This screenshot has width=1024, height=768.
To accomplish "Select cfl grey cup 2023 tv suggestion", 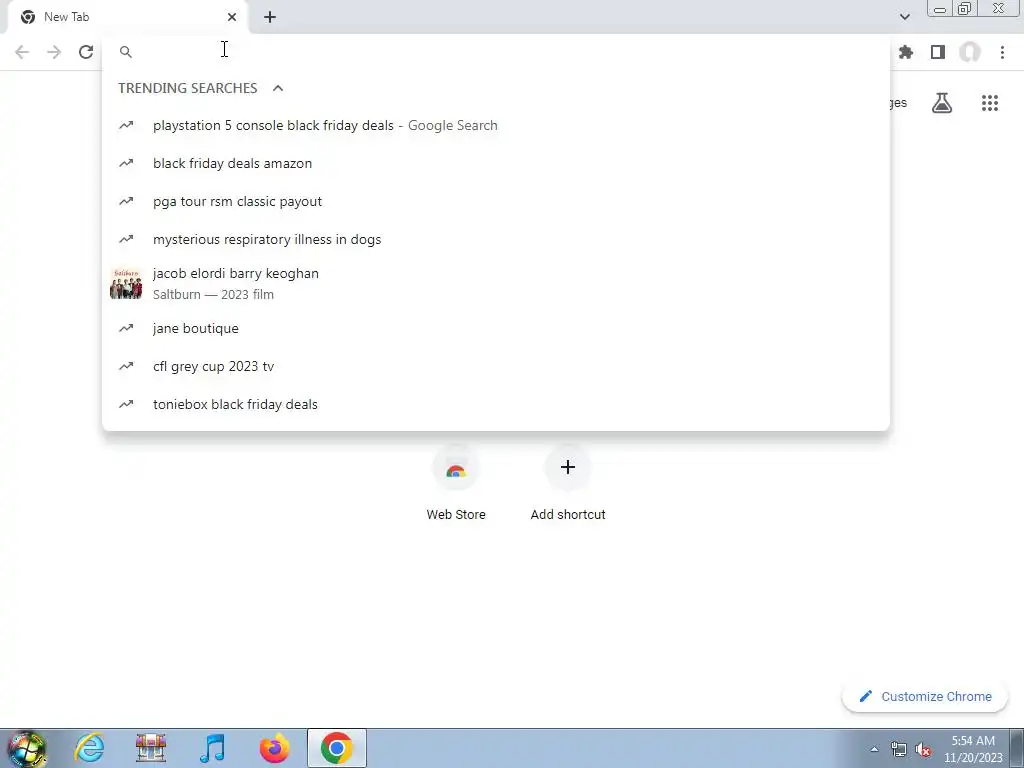I will point(496,366).
